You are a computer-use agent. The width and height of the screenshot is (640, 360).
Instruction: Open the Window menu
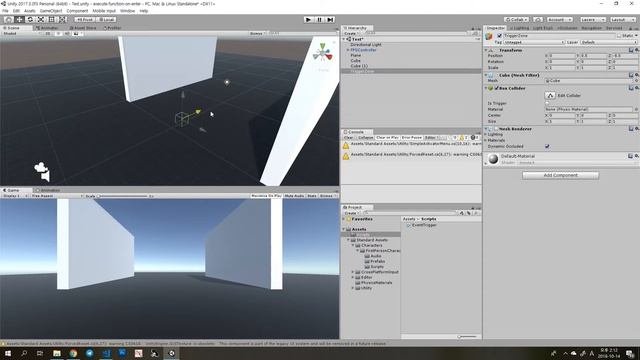127,11
